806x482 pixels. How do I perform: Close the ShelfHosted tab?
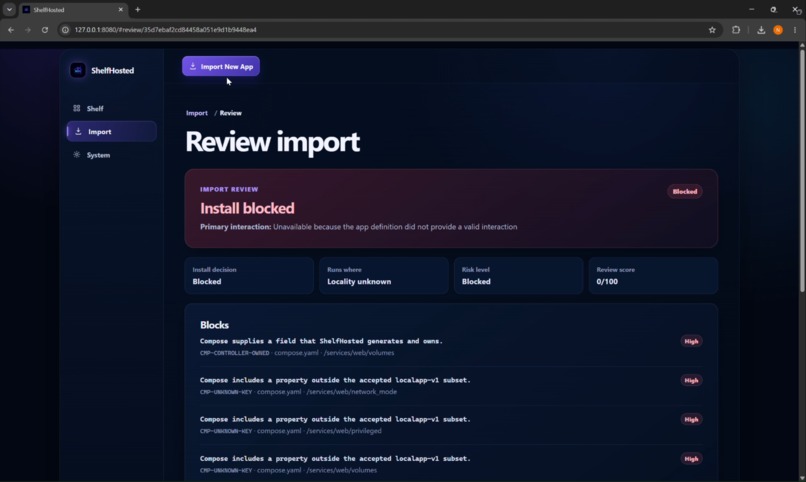[x=121, y=9]
